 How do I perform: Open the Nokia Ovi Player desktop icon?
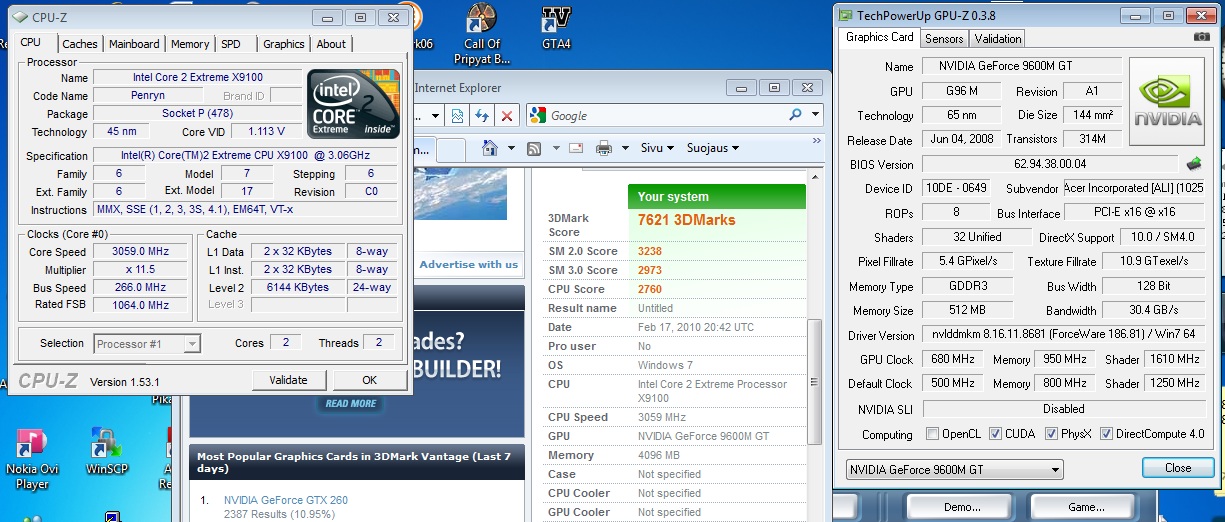pos(31,461)
